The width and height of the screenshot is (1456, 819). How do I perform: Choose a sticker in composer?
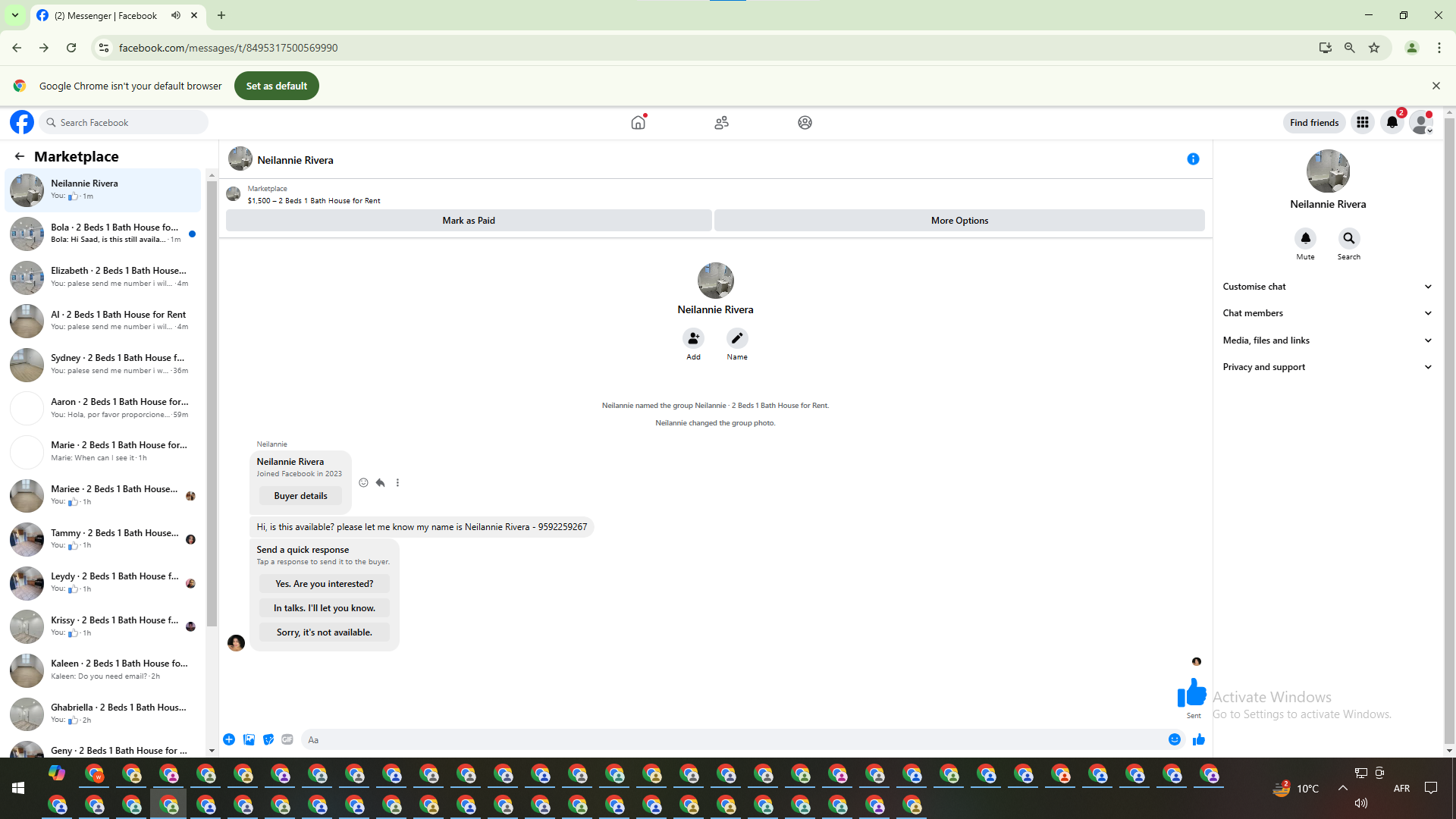[x=268, y=739]
